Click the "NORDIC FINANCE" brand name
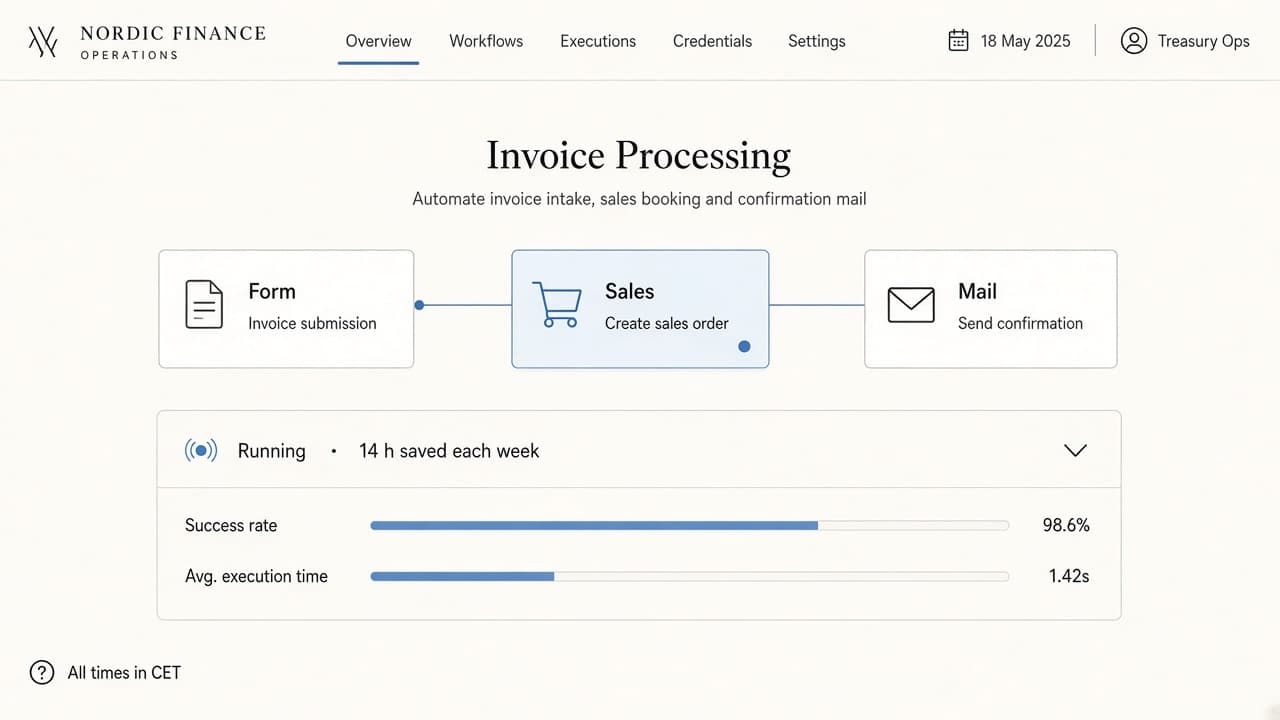 point(173,33)
